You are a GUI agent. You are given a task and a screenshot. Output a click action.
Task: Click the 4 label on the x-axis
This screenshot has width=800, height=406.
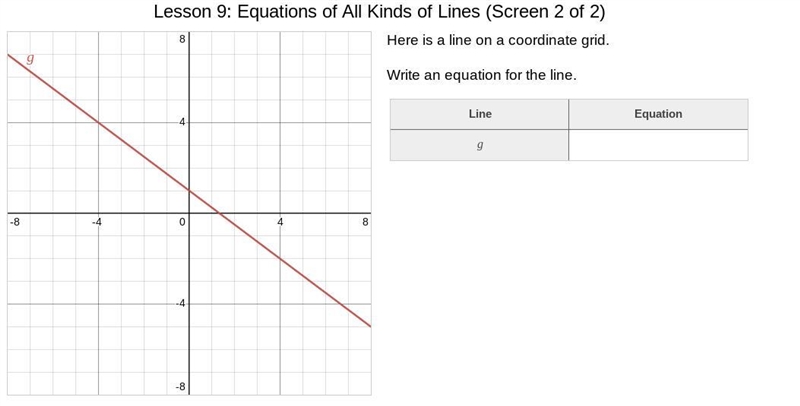280,222
